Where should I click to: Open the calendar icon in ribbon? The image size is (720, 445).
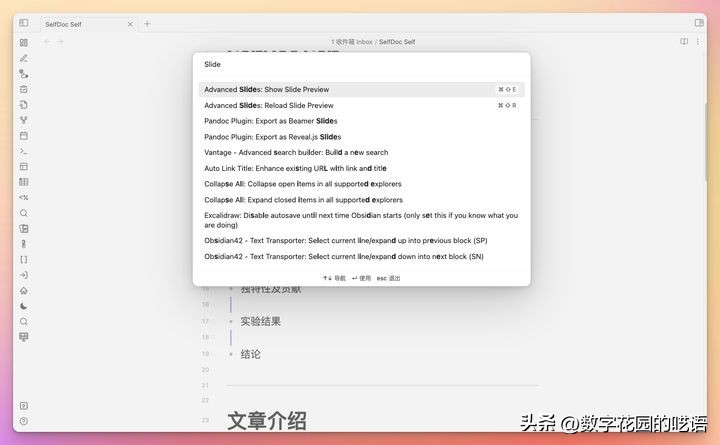tap(24, 135)
